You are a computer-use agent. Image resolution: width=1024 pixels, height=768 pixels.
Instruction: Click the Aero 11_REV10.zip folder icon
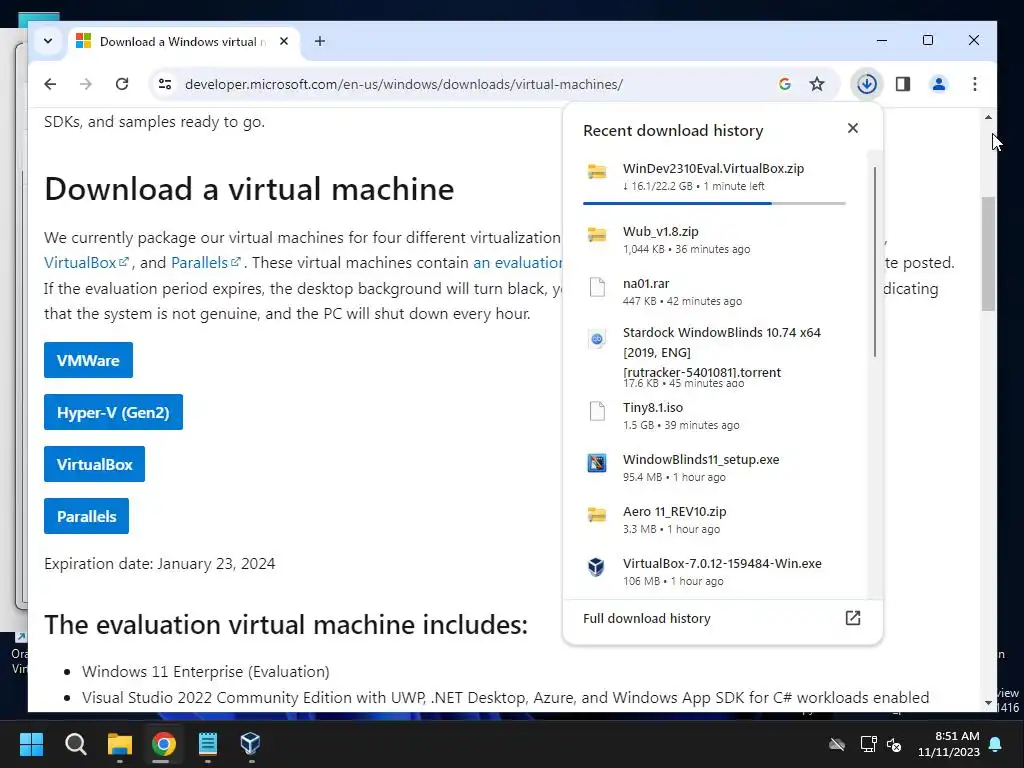click(x=597, y=515)
